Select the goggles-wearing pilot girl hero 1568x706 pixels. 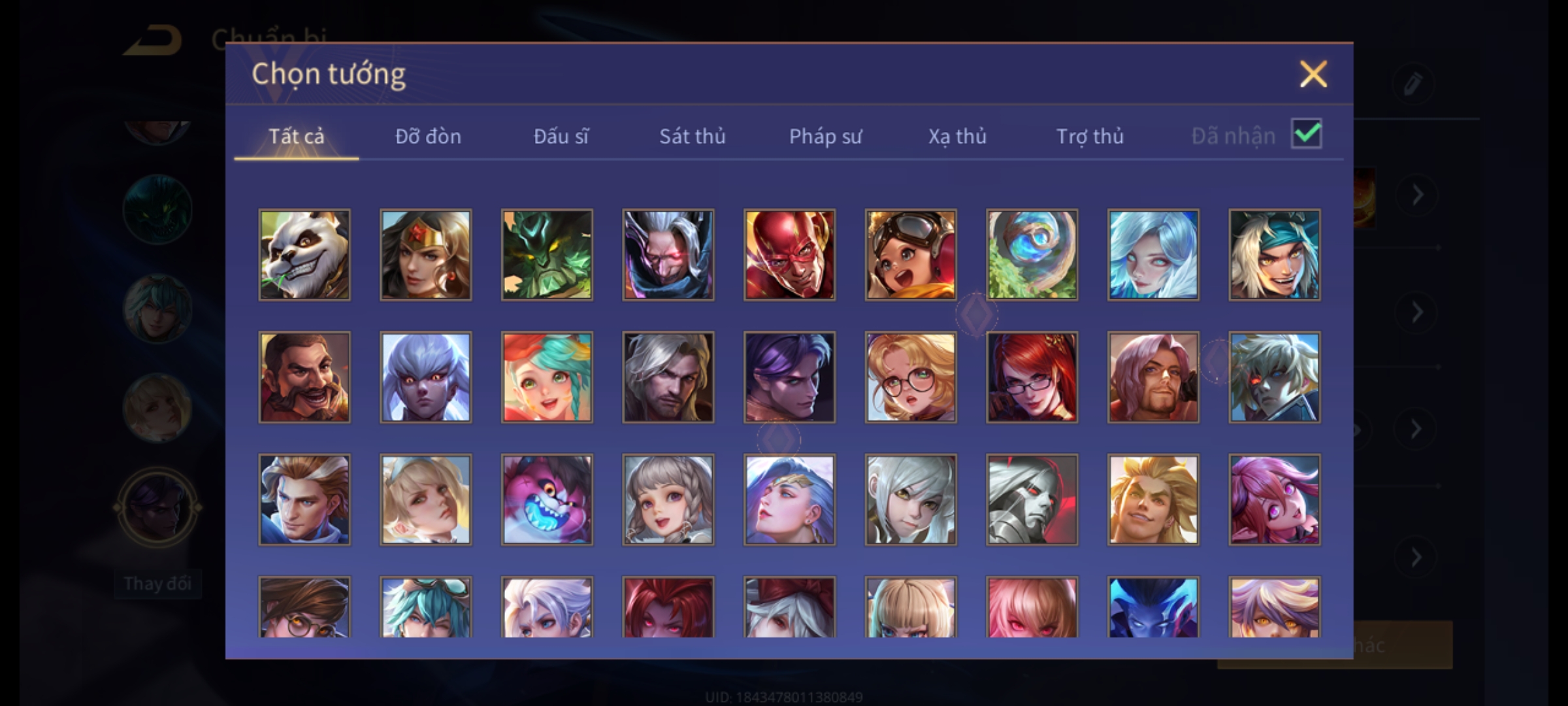pyautogui.click(x=911, y=255)
